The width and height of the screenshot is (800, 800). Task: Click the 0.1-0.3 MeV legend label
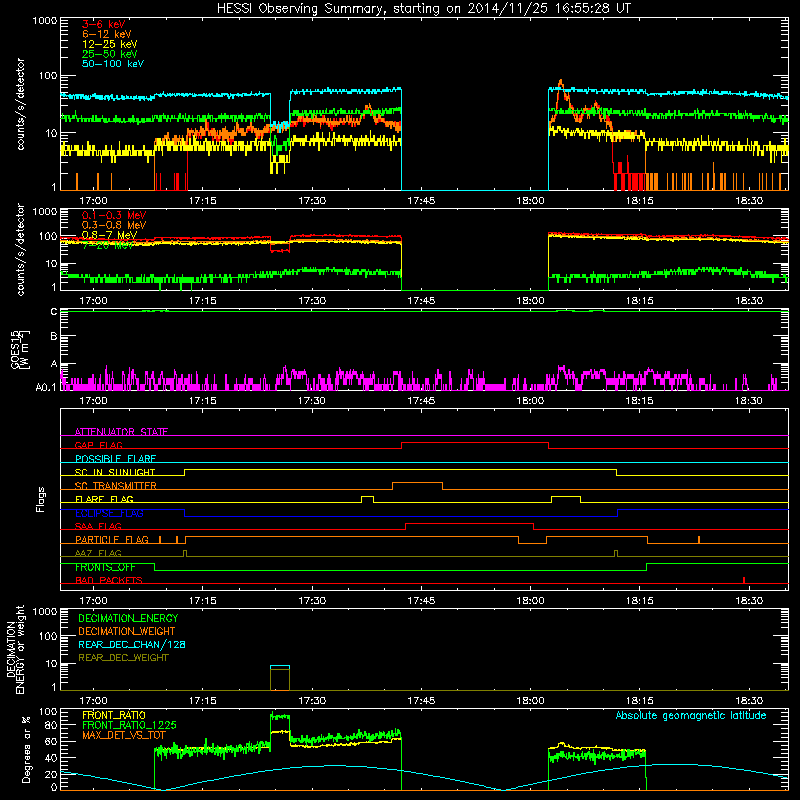coord(114,215)
